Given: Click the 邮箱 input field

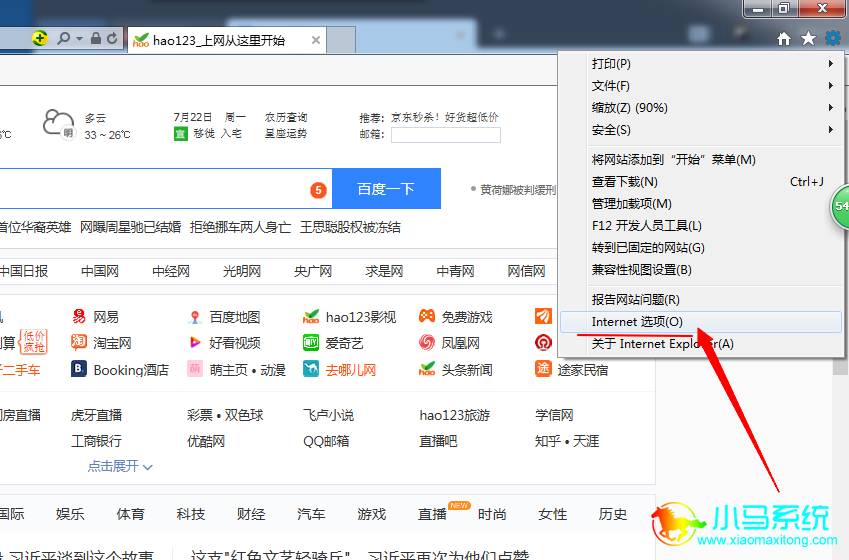Looking at the screenshot, I should pos(446,135).
